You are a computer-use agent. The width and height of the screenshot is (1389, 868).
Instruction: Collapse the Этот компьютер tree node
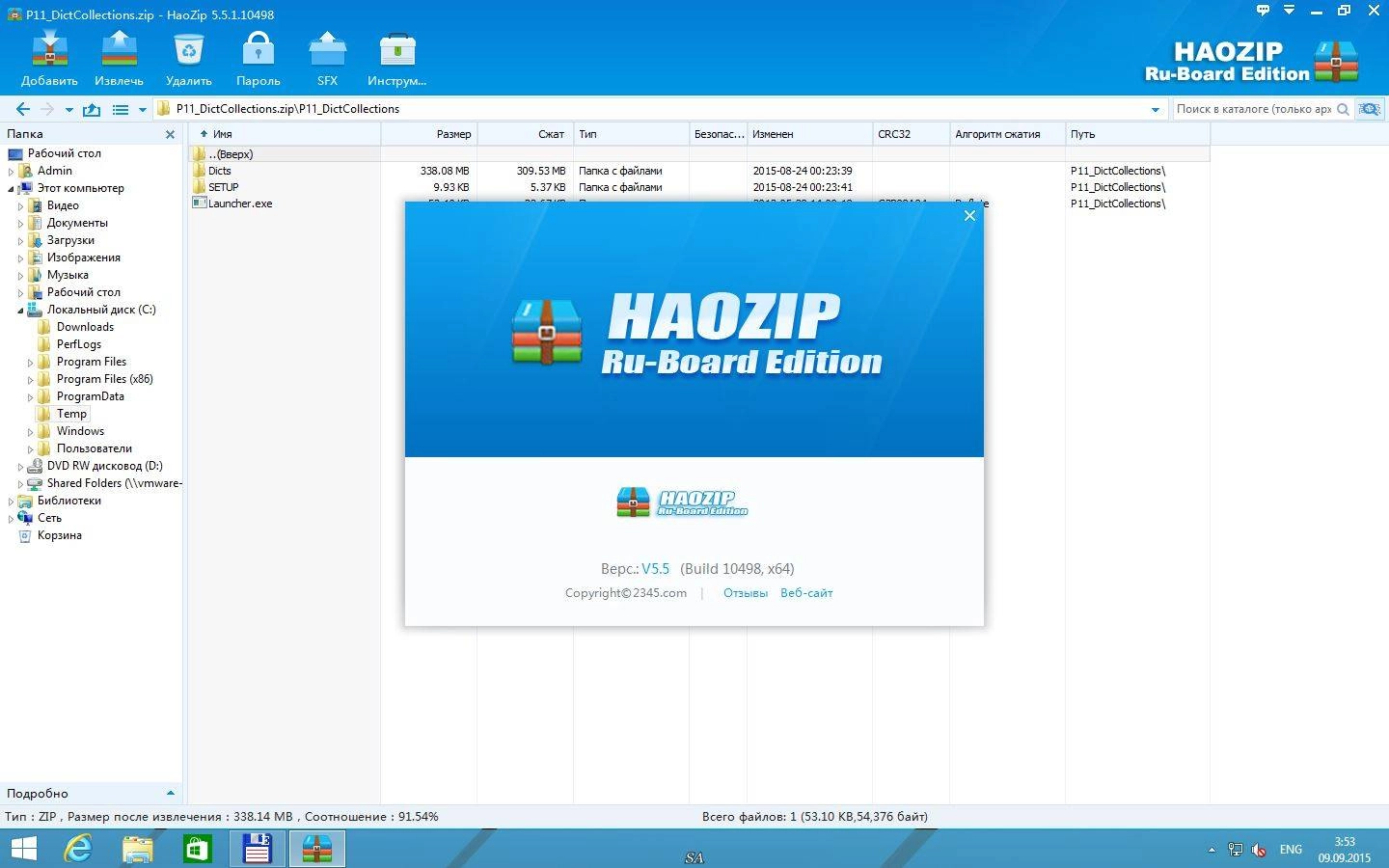click(12, 189)
